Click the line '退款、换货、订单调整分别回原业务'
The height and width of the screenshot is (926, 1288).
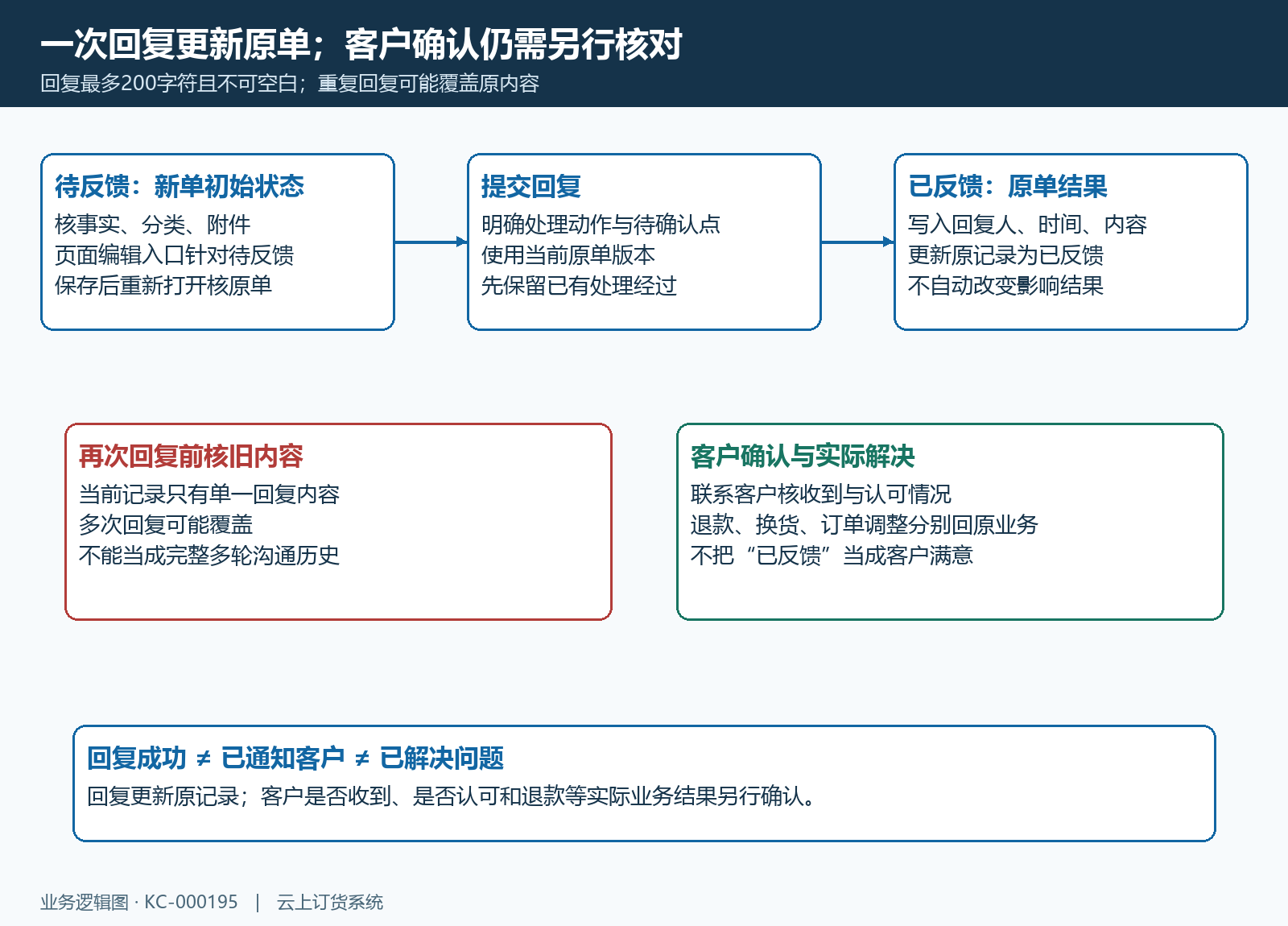(865, 525)
